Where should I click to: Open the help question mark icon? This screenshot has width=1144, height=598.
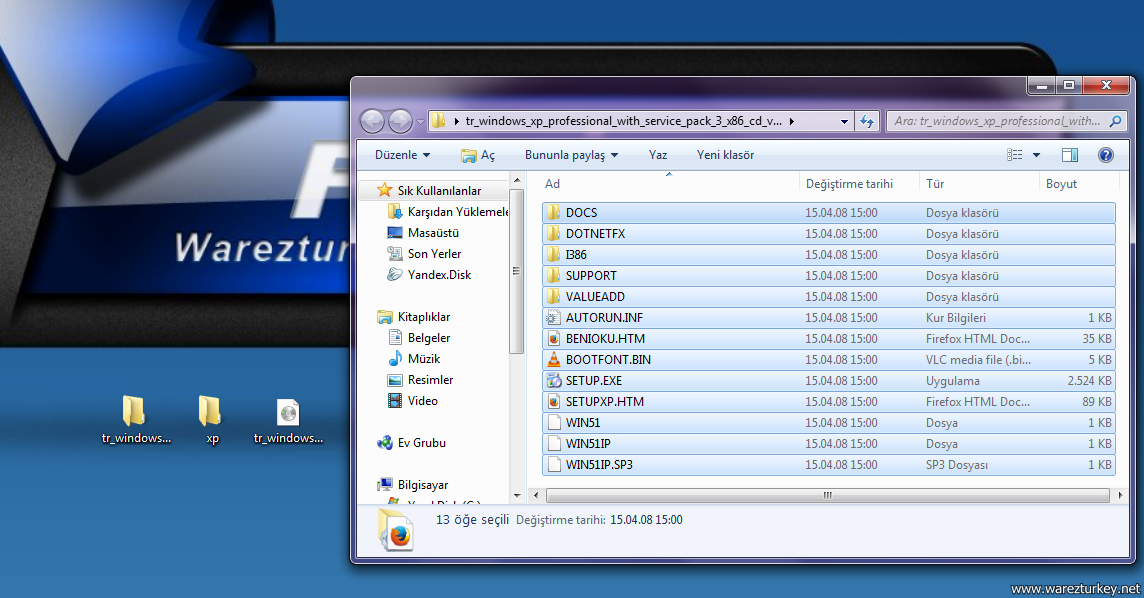click(1105, 155)
